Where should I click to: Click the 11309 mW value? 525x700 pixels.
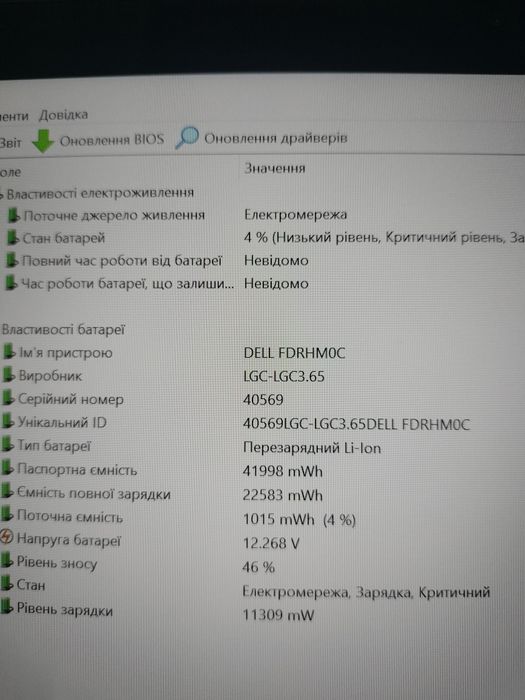(x=278, y=615)
